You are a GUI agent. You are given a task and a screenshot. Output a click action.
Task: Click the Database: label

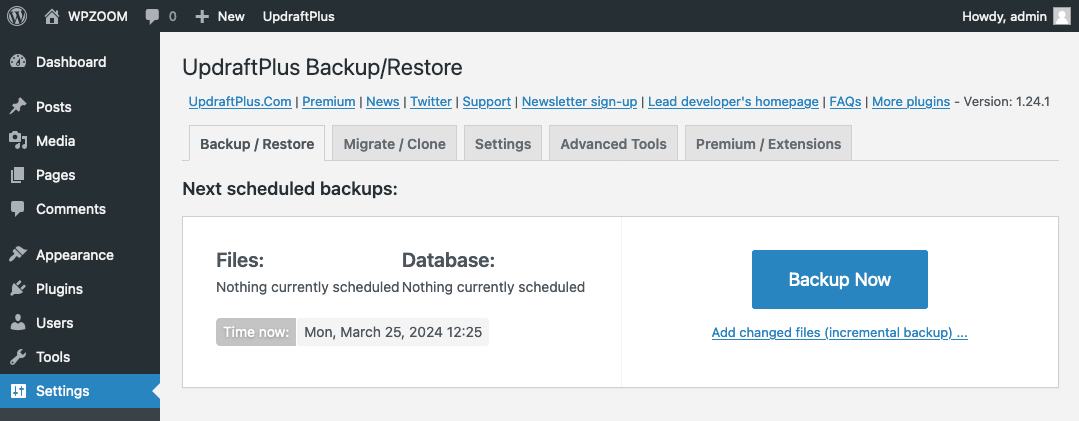(x=448, y=260)
